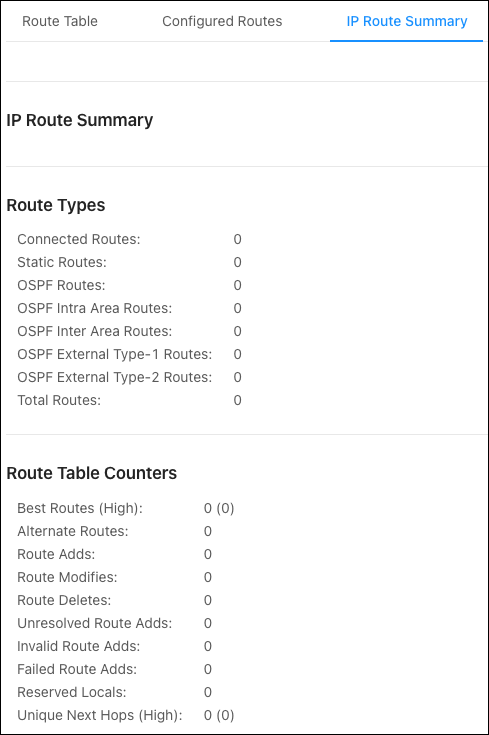
Task: Switch to the Route Table tab
Action: coord(60,21)
